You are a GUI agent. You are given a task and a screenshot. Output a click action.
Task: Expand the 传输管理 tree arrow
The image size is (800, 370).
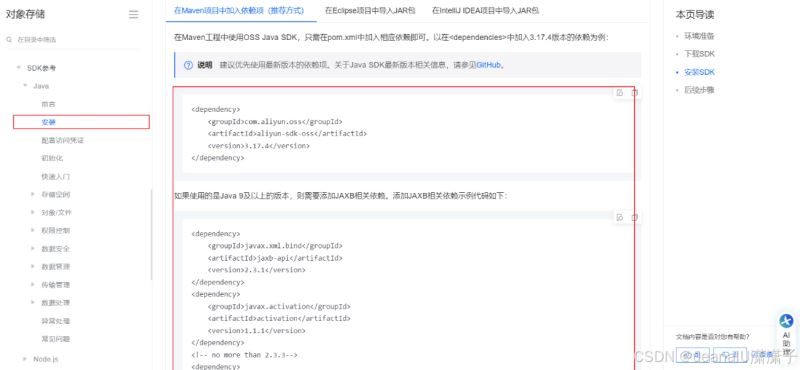(x=33, y=285)
